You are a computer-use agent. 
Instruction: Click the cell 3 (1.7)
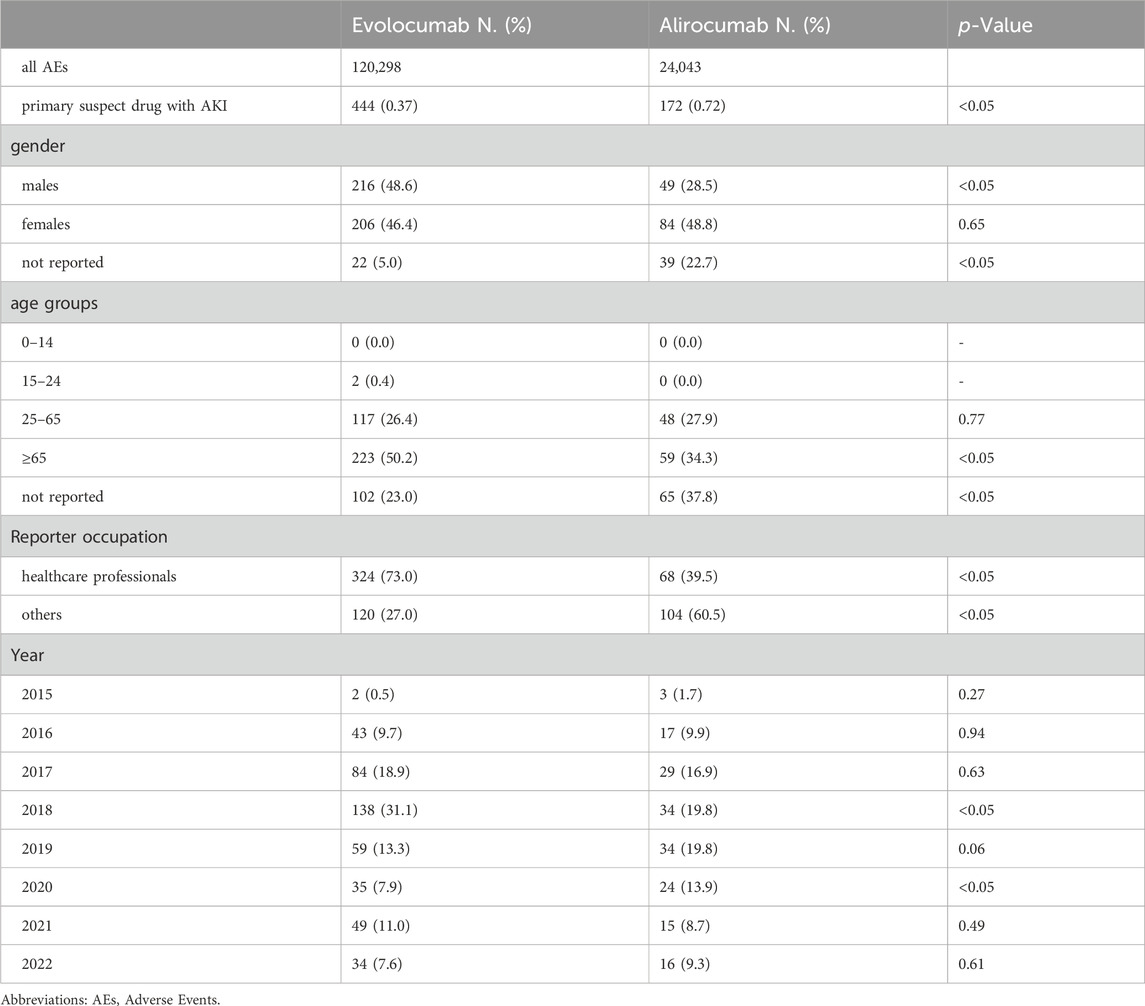[681, 694]
